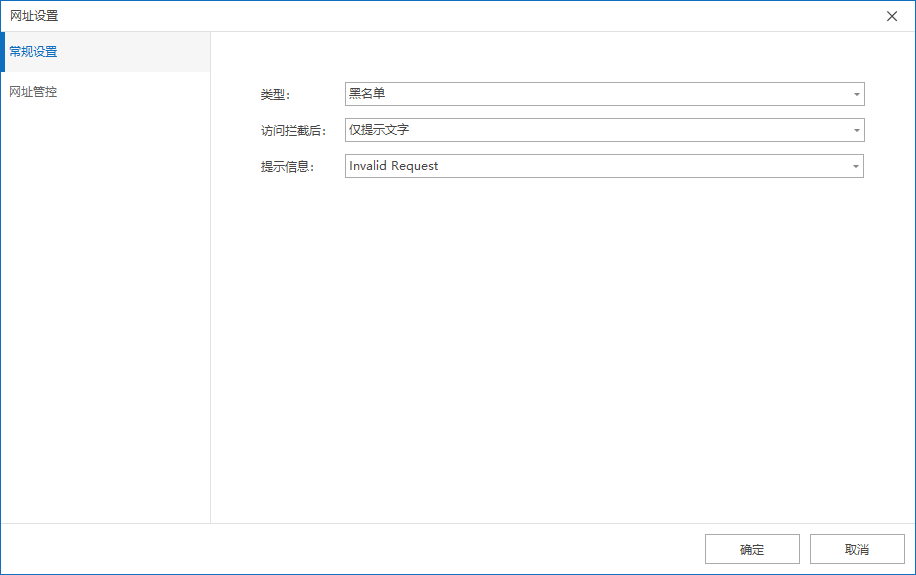The width and height of the screenshot is (916, 575).
Task: Click the 提示信息: label text
Action: pos(287,167)
